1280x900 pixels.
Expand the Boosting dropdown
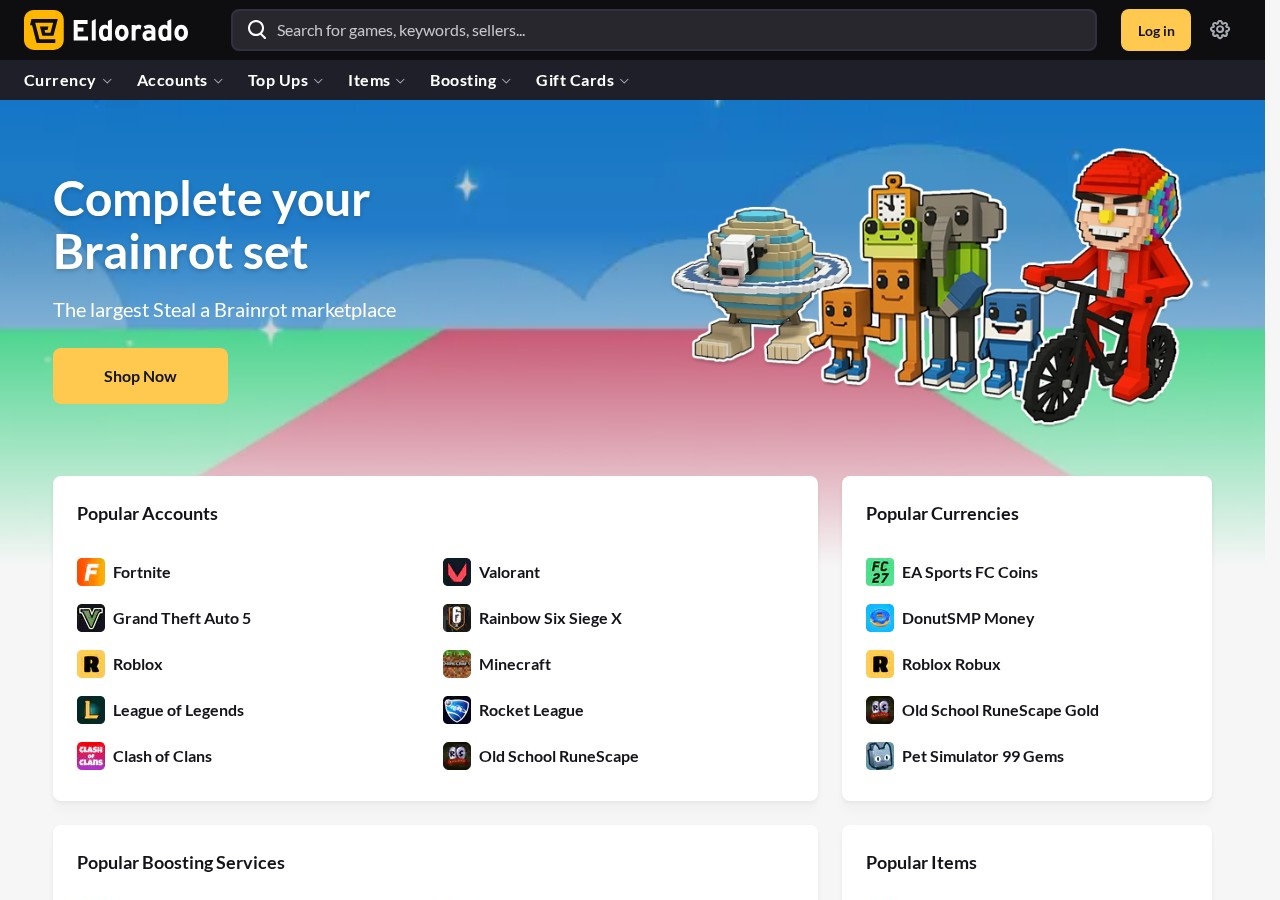pos(471,80)
